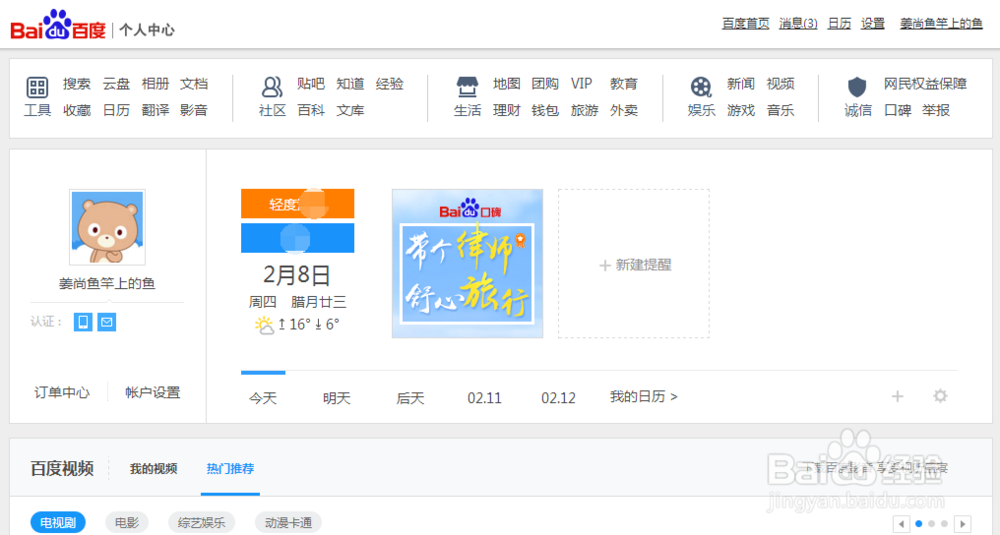Viewport: 1000px width, 535px height.
Task: Select the 电视剧 category pill
Action: click(x=58, y=523)
